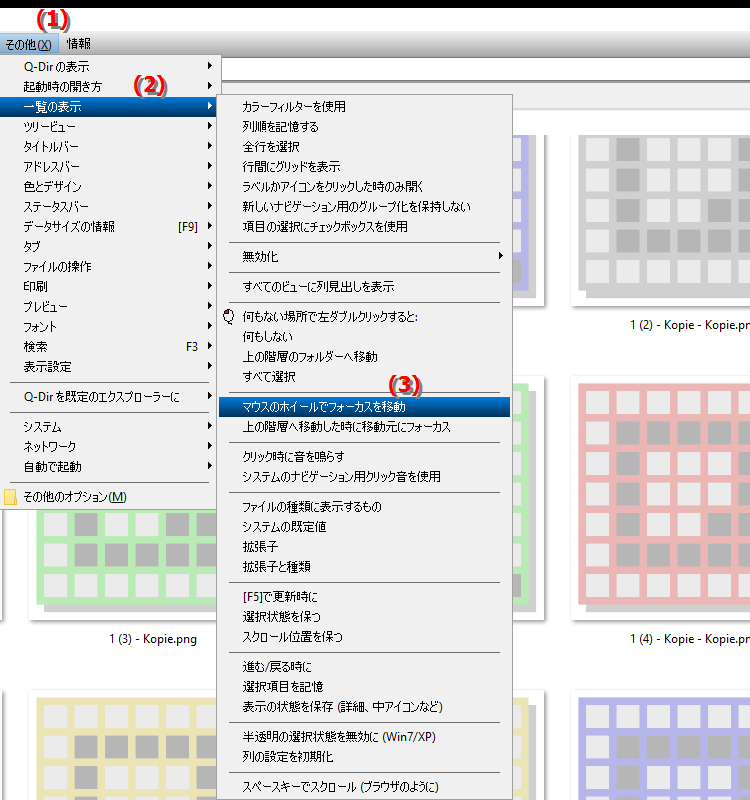Toggle ラベルかアイコンをクリックした時のみ開く

point(364,186)
